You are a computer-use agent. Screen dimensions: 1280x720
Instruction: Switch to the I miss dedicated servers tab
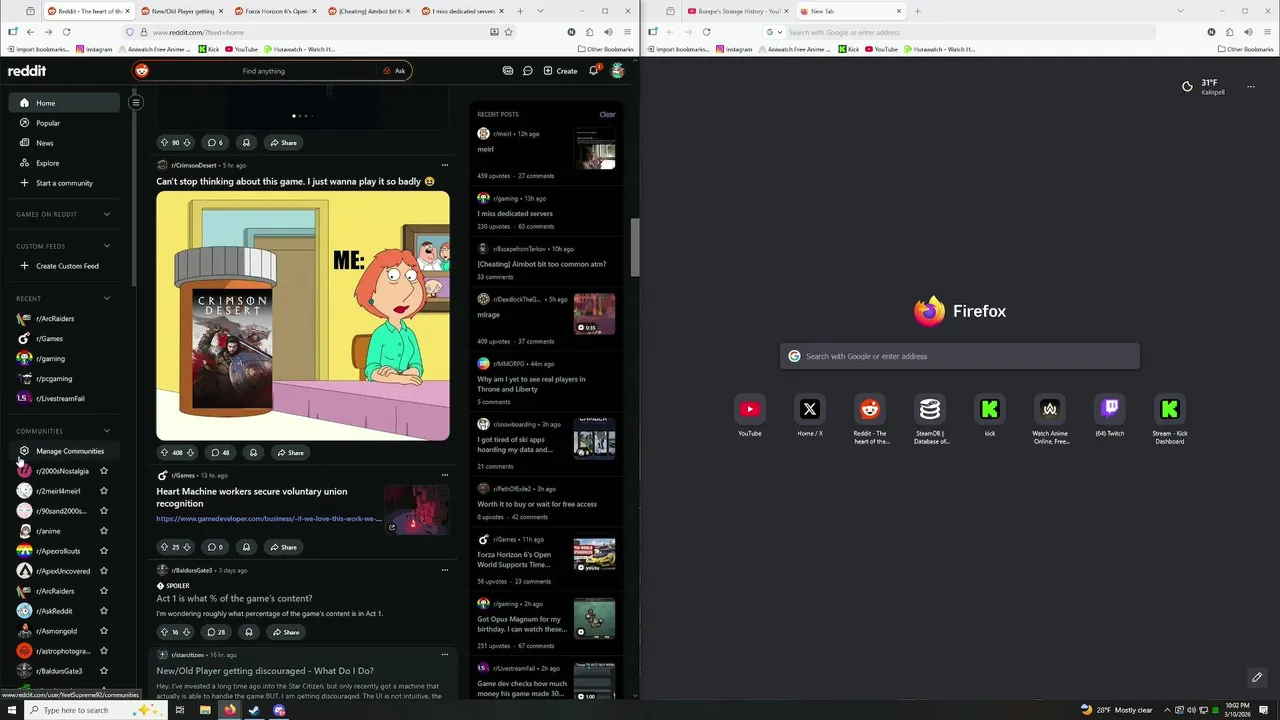pyautogui.click(x=462, y=11)
